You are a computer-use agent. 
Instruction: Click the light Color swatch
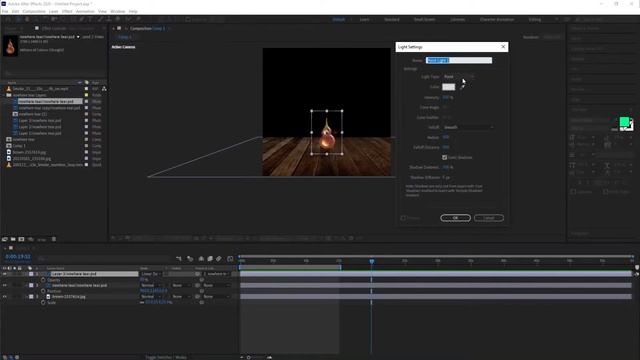coord(449,87)
